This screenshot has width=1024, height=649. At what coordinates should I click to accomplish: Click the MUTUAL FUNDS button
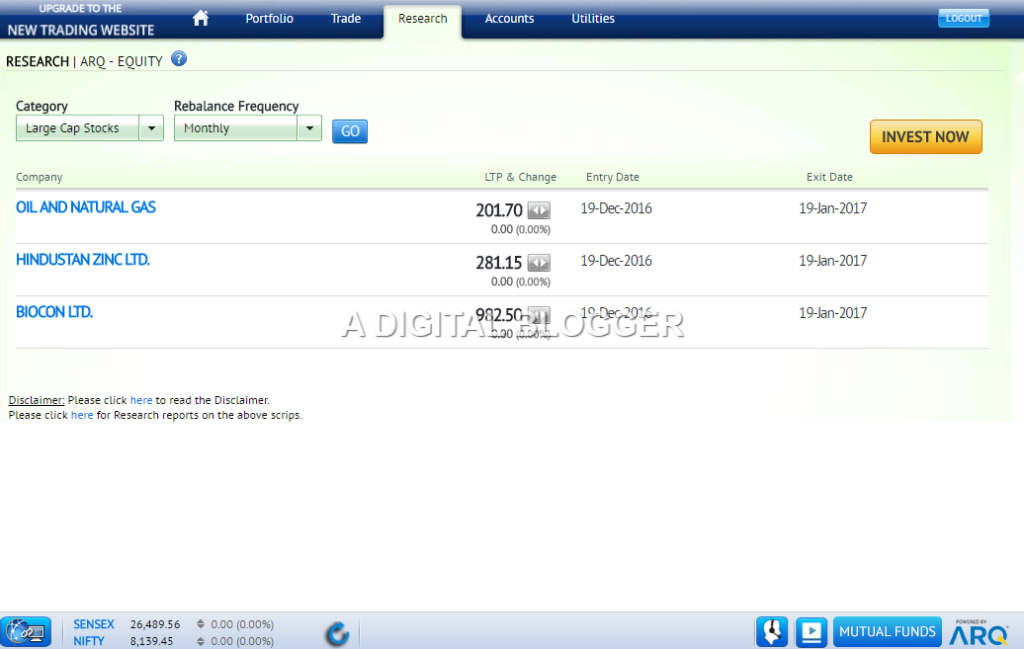click(887, 632)
